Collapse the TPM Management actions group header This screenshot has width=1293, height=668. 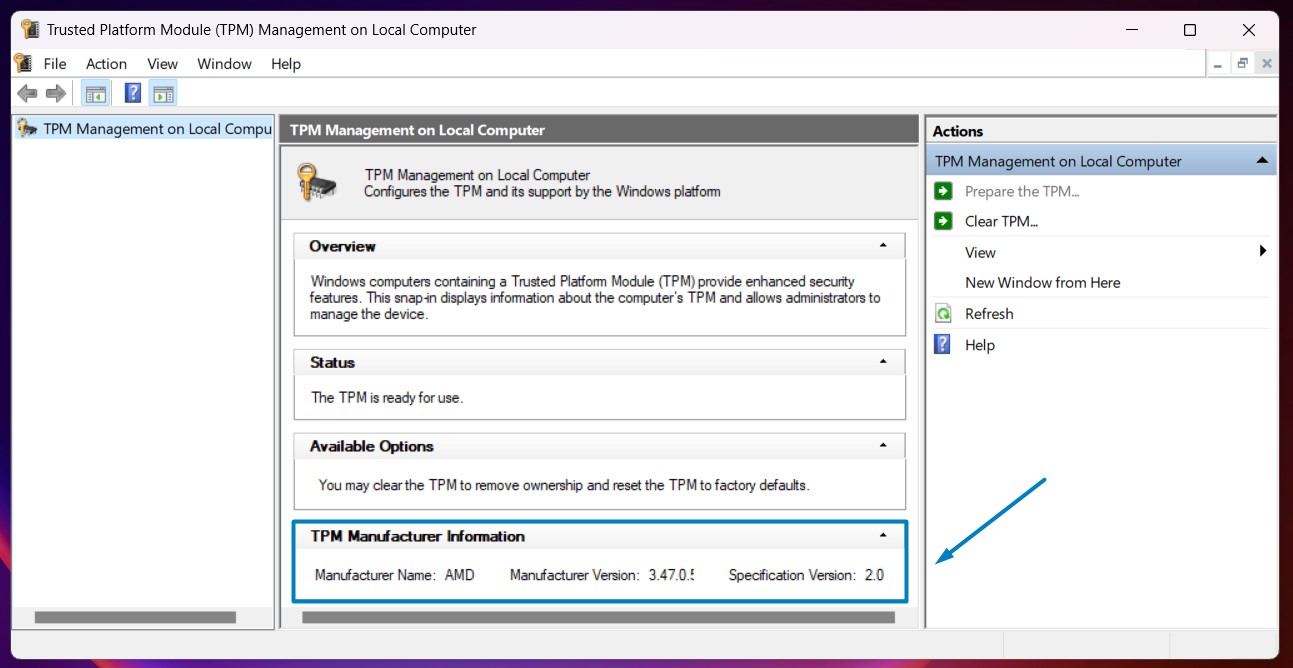click(x=1262, y=161)
